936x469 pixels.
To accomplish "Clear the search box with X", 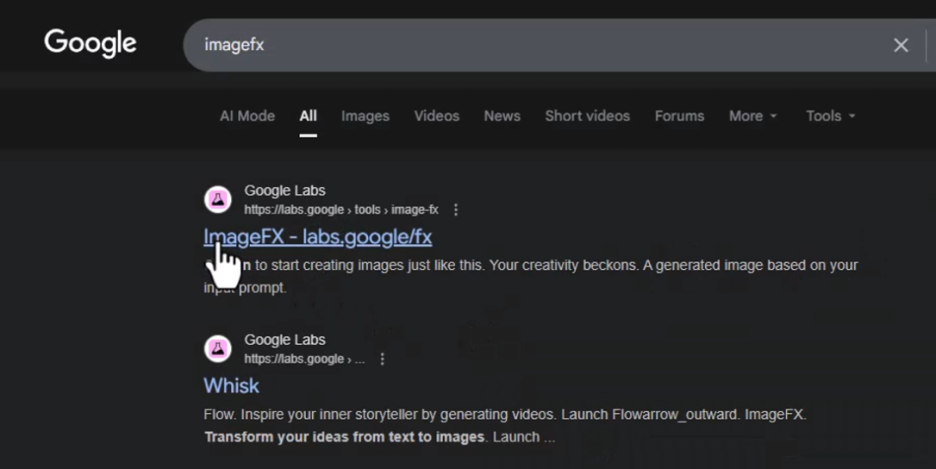I will (x=901, y=45).
